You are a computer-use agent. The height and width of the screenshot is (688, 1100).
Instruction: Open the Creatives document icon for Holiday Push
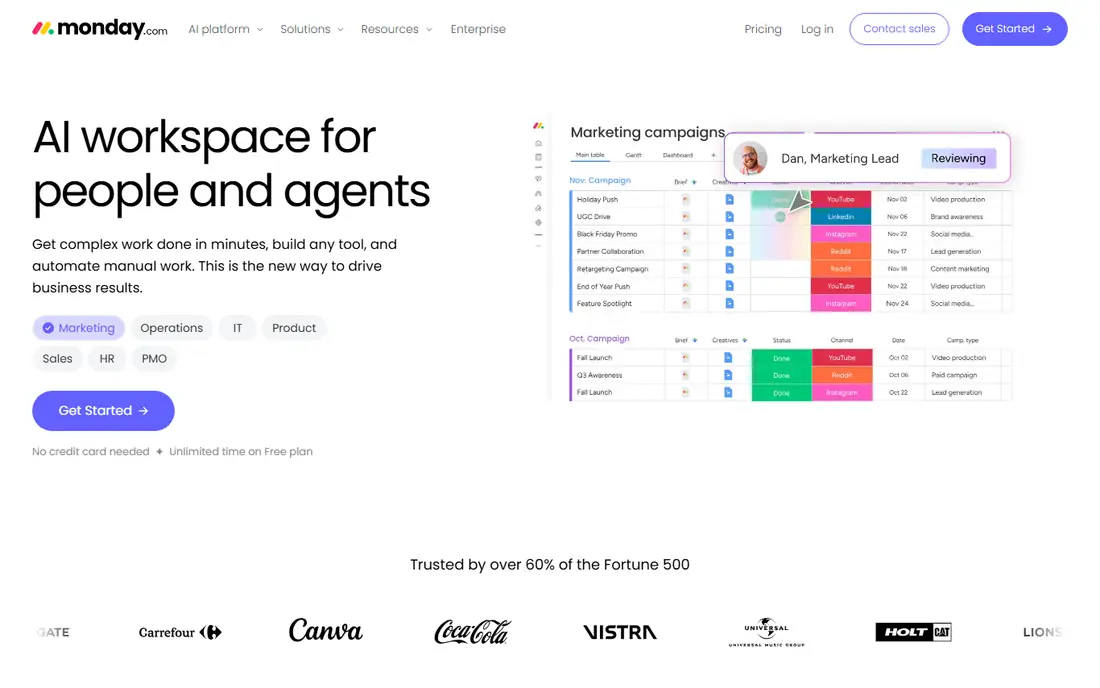(x=729, y=199)
